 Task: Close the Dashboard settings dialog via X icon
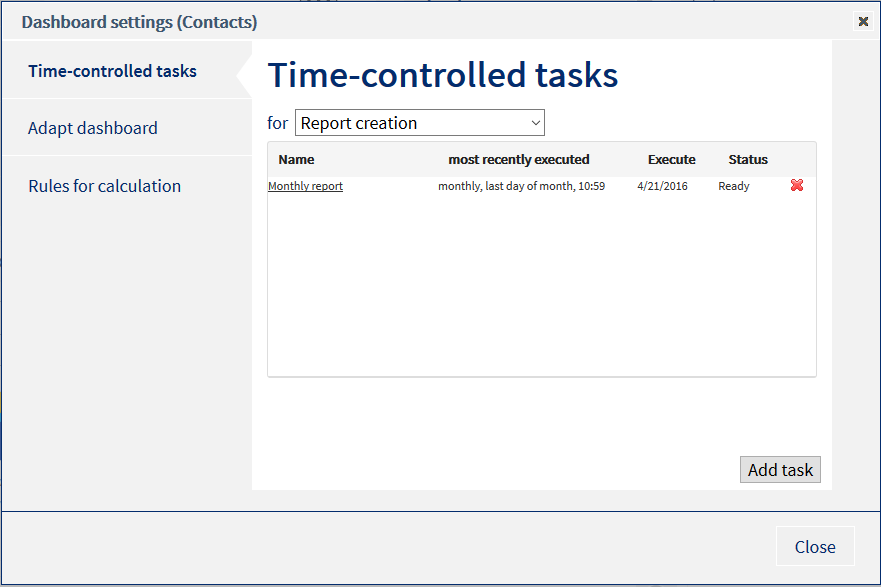(x=863, y=21)
